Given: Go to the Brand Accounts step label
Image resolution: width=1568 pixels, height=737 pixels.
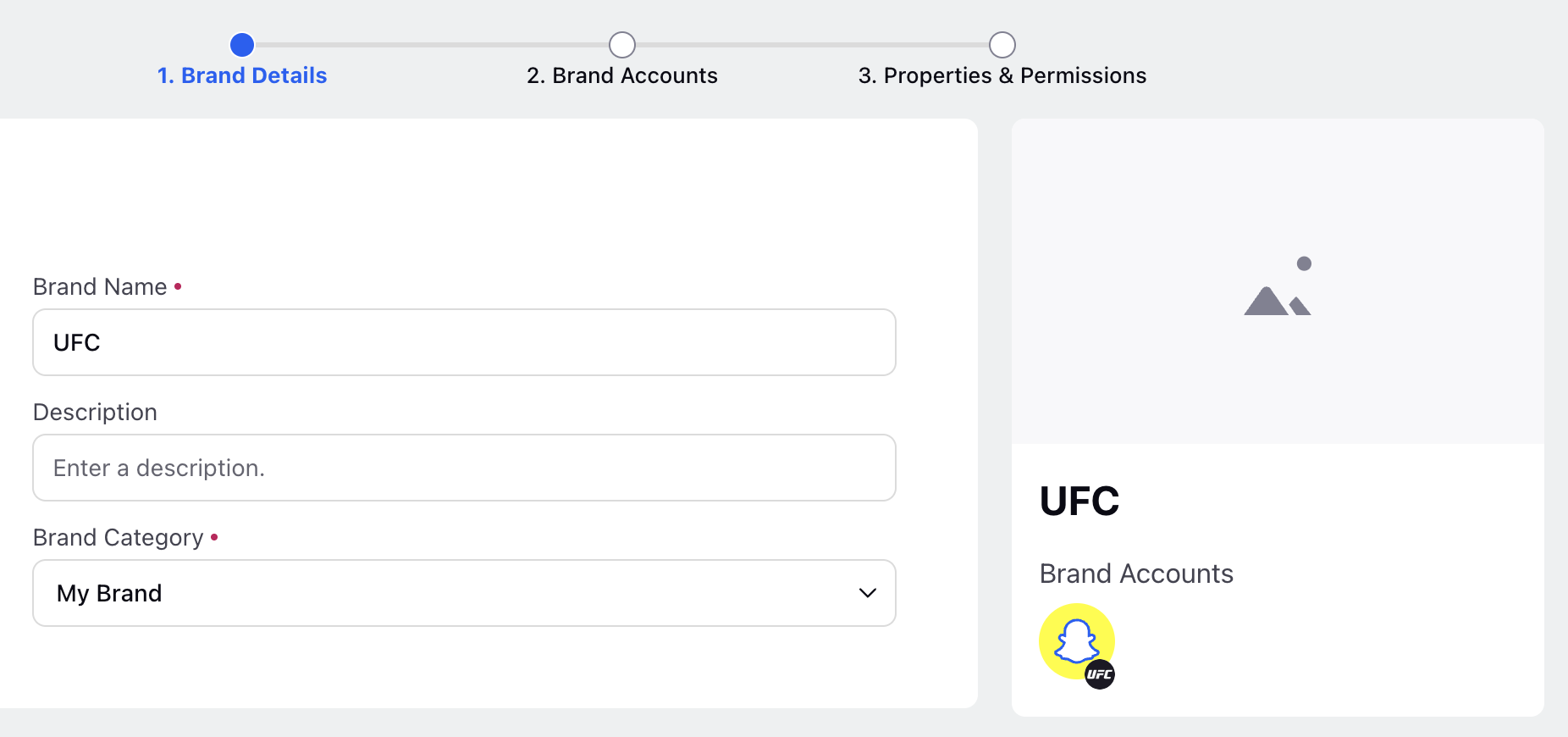Looking at the screenshot, I should tap(622, 75).
